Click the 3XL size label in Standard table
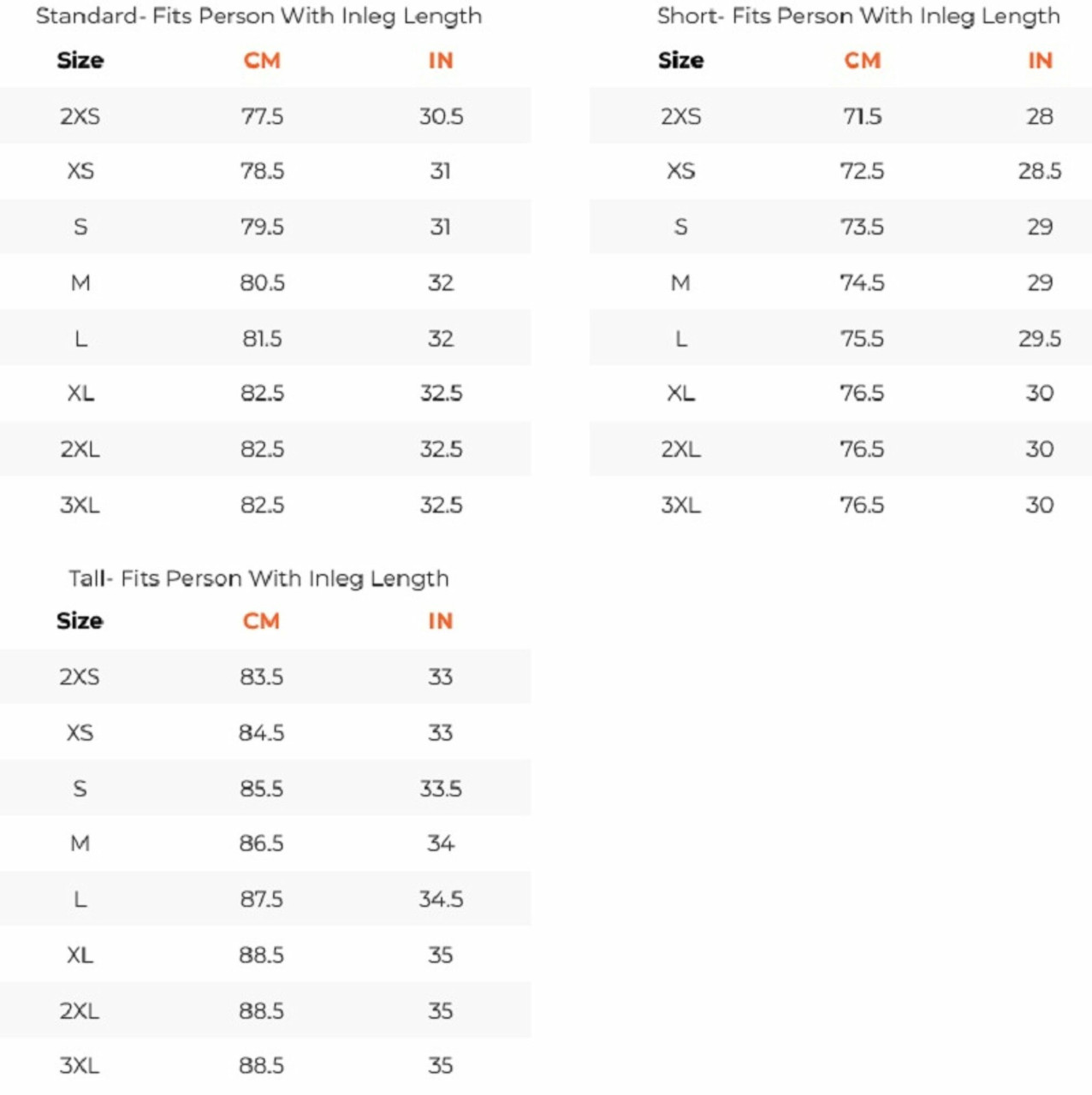The image size is (1092, 1095). (x=80, y=506)
